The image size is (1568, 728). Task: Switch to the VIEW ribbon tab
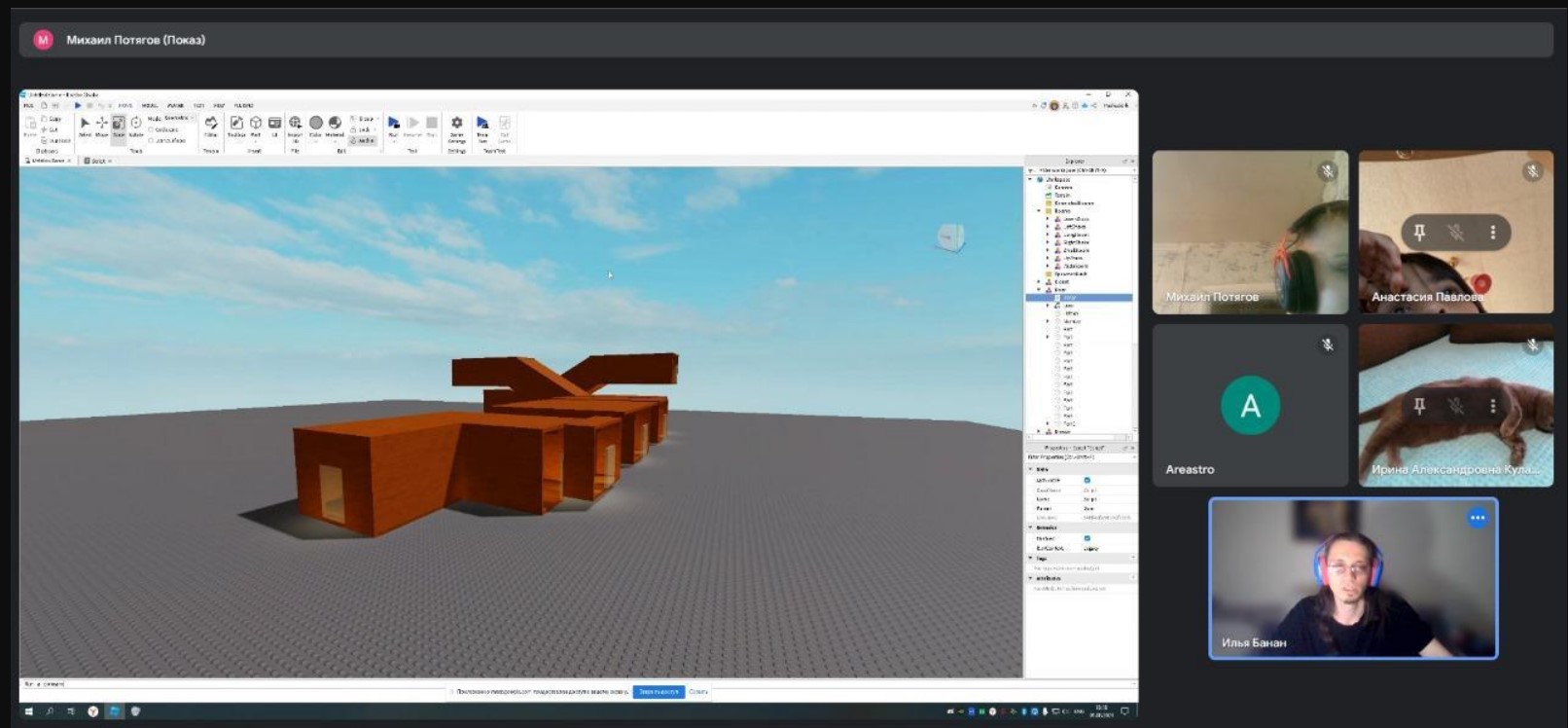[219, 105]
